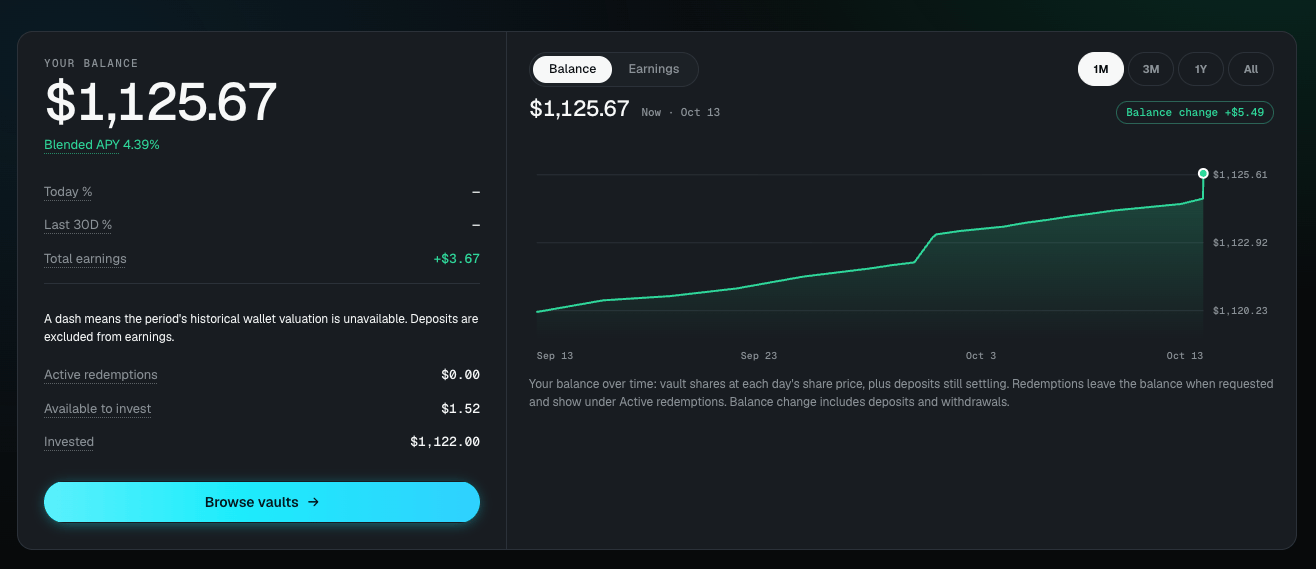Screen dimensions: 1316x569
Task: Click the Sep 23 axis label
Action: pyautogui.click(x=758, y=356)
